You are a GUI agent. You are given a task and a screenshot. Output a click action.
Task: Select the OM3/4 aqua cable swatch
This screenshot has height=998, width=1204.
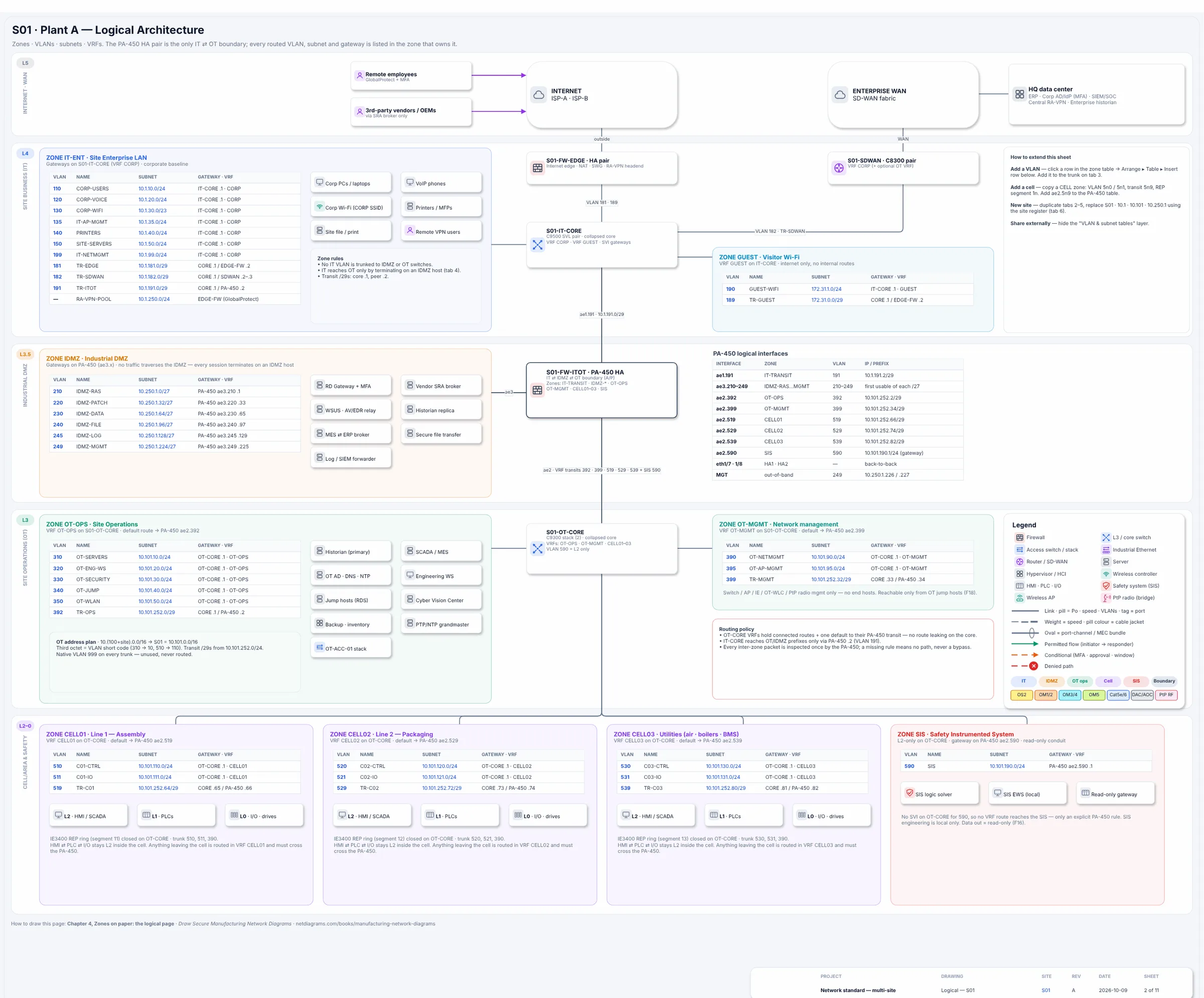point(1070,695)
